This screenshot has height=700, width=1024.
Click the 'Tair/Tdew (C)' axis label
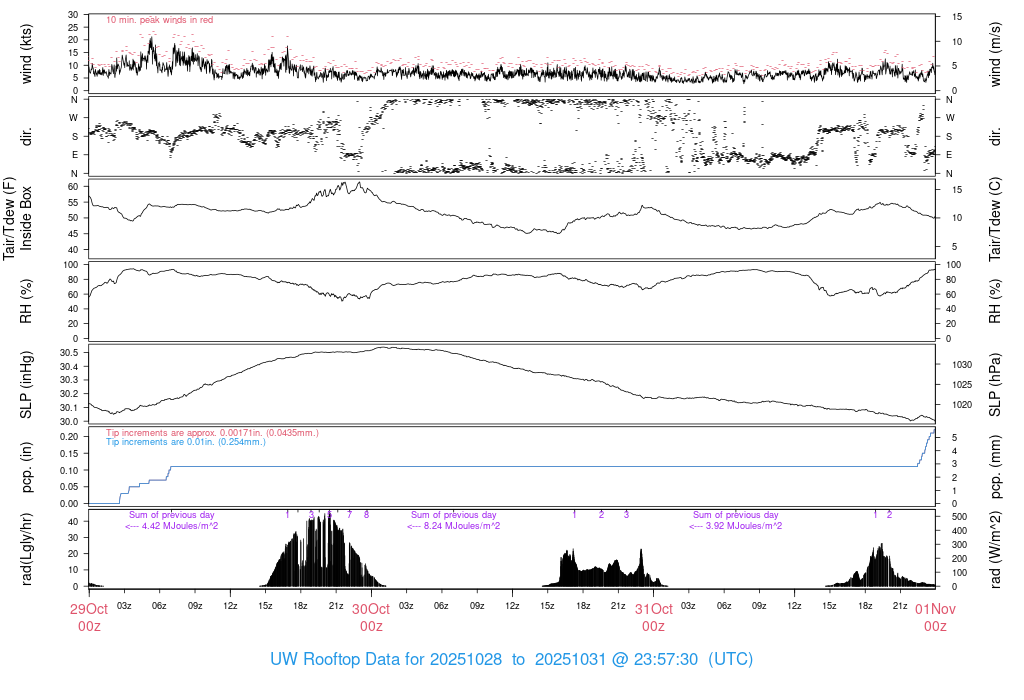[995, 219]
